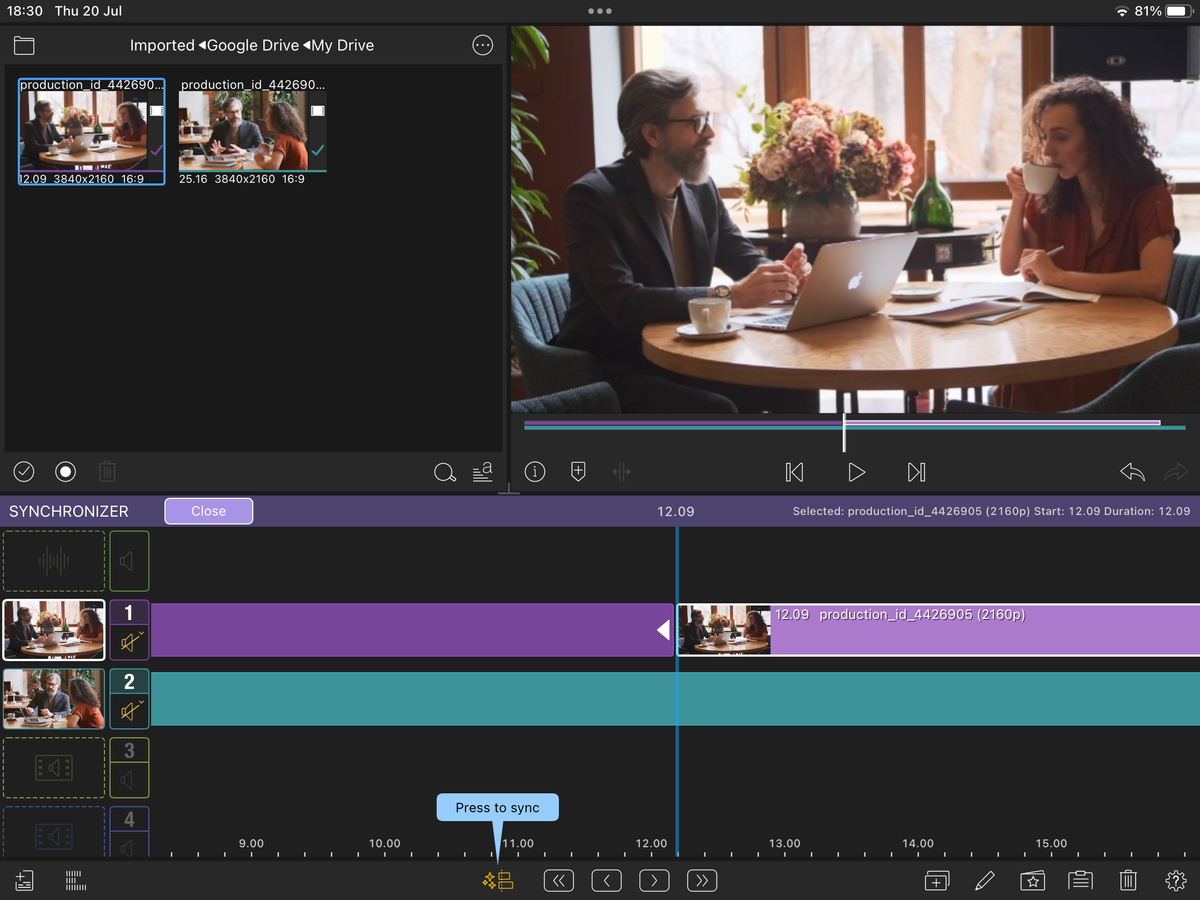Open the help settings gear icon
The width and height of the screenshot is (1200, 900).
1175,881
